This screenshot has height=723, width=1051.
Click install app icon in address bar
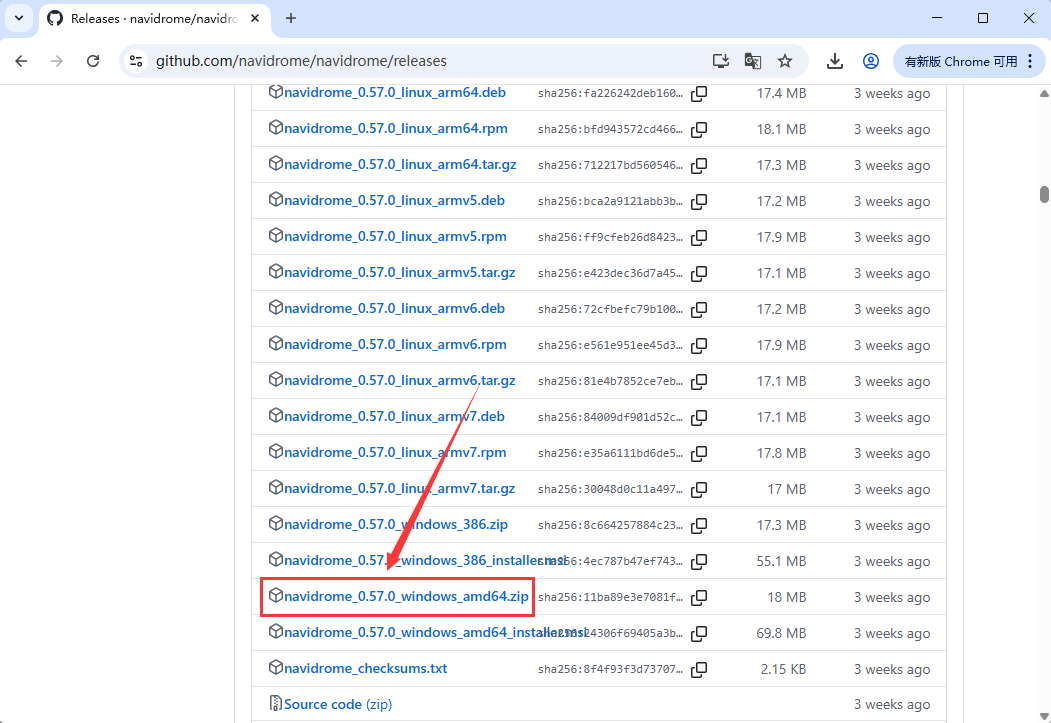[721, 62]
